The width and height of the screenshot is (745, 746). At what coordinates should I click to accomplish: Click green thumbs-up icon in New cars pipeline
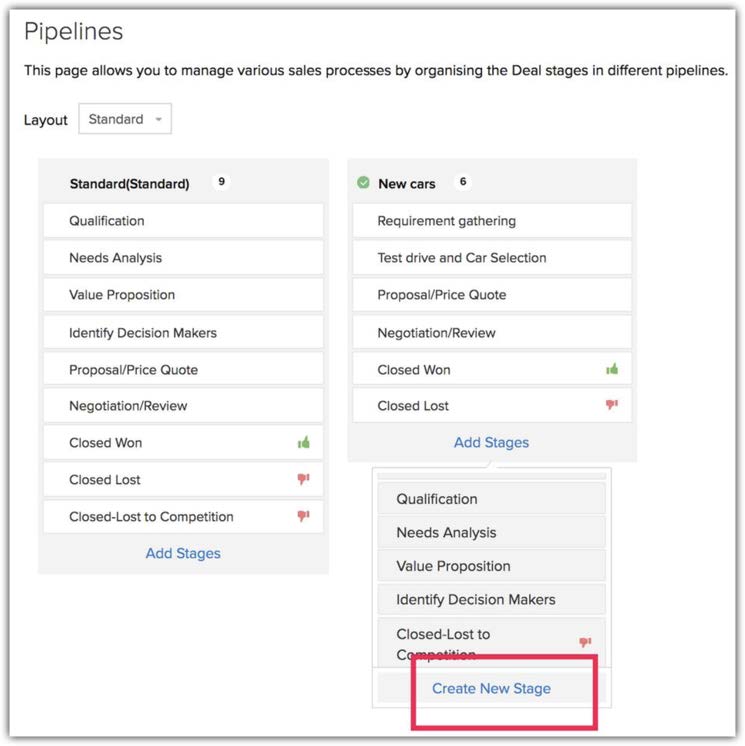point(612,369)
